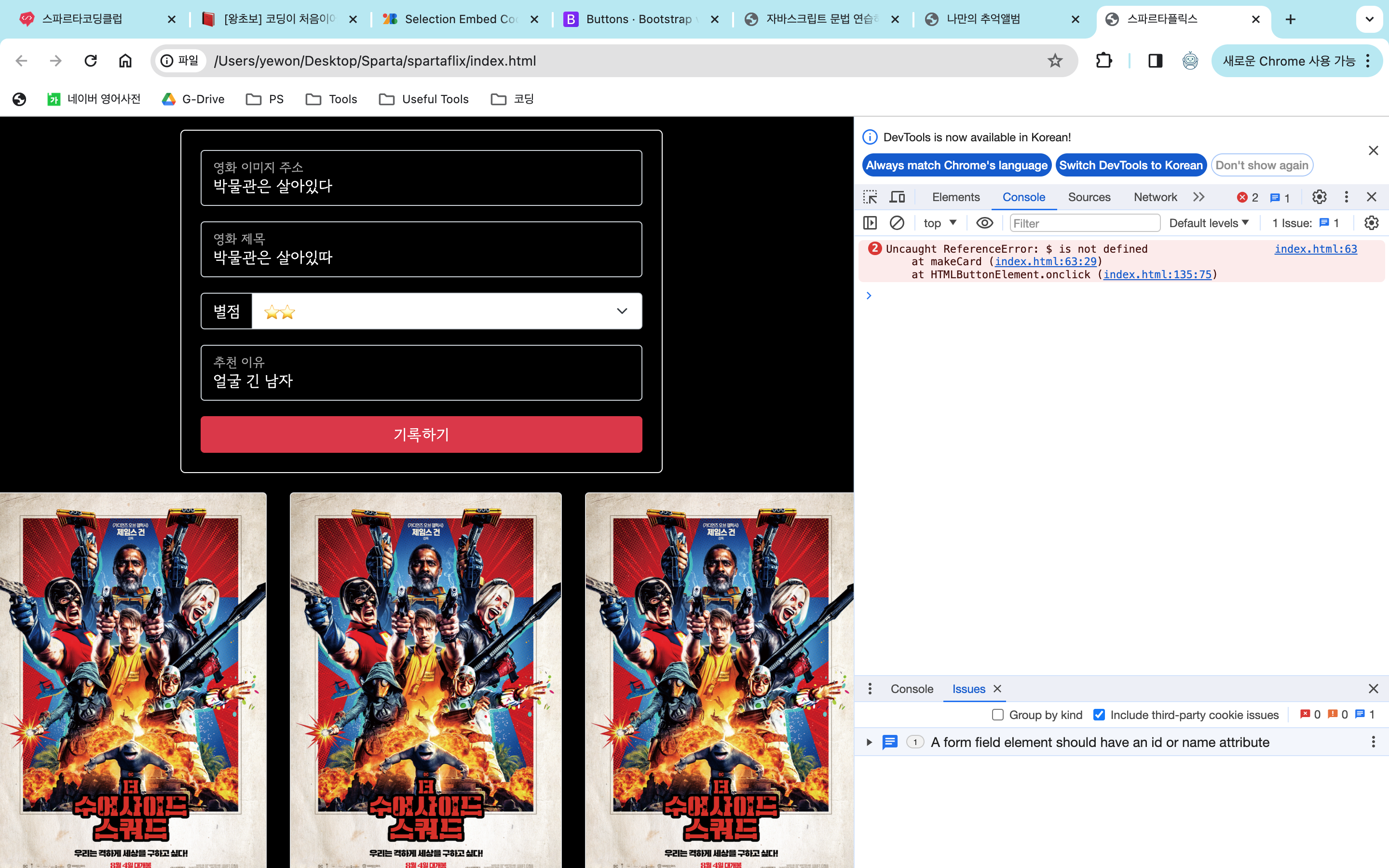Open console settings gear beside issue count
This screenshot has width=1389, height=868.
[1371, 223]
